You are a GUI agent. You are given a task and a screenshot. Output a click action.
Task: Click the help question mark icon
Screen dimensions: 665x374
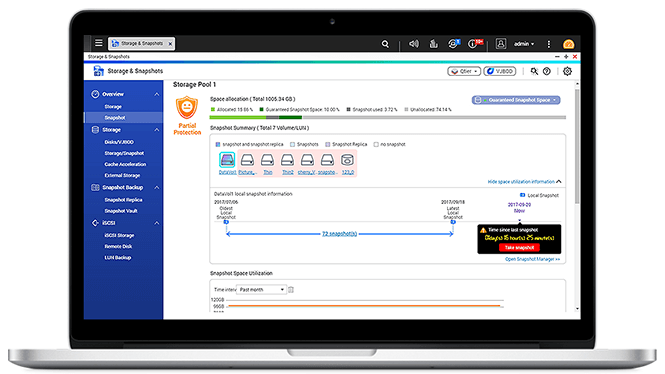click(547, 71)
